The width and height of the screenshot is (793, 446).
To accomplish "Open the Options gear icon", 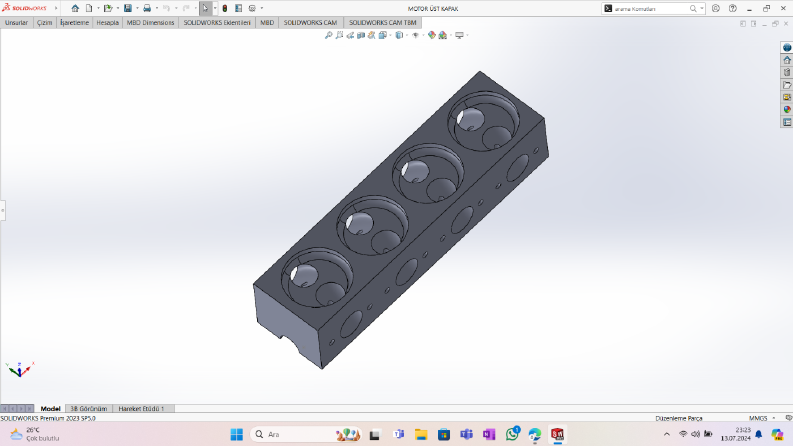I will click(252, 8).
